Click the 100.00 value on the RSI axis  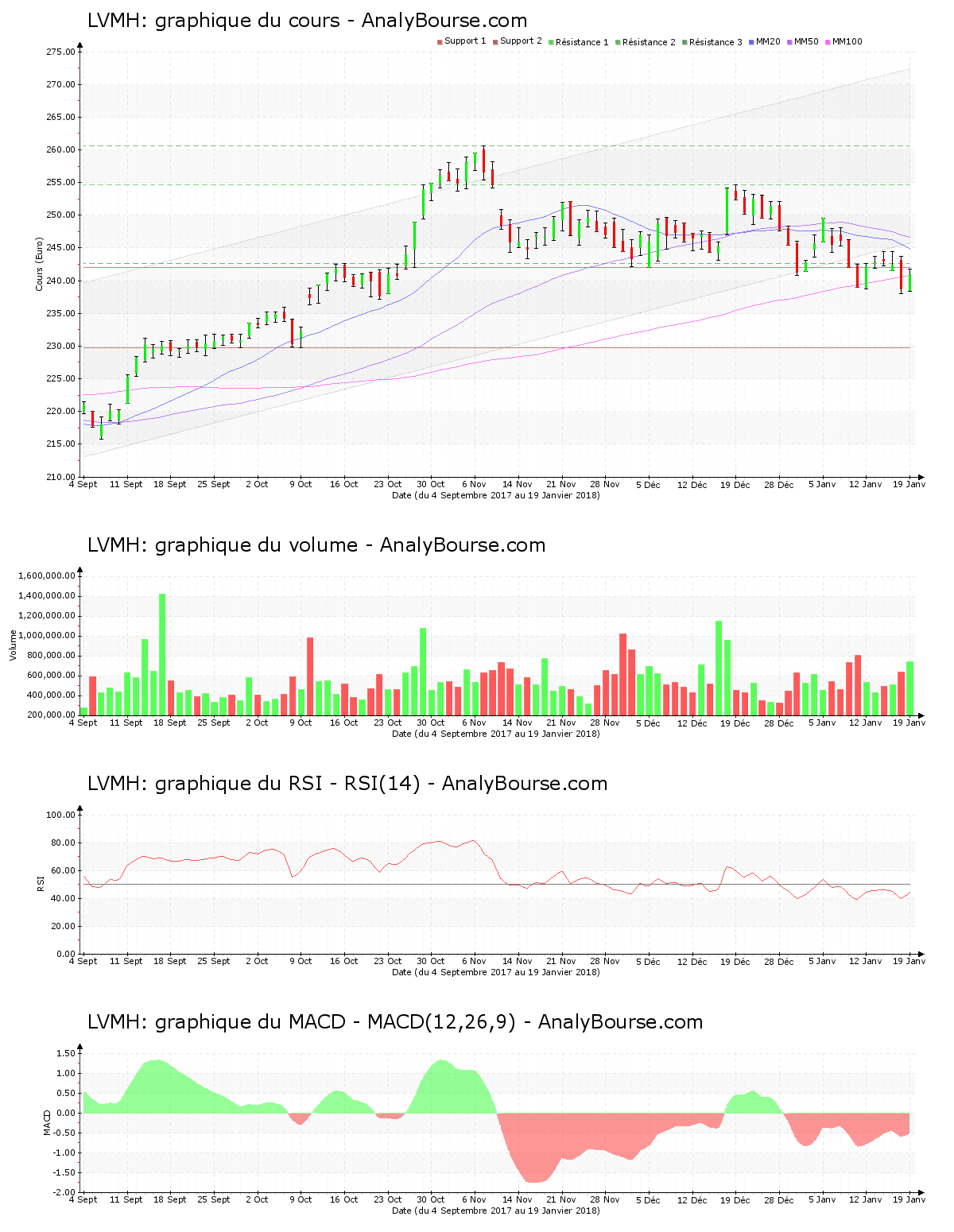[x=60, y=815]
